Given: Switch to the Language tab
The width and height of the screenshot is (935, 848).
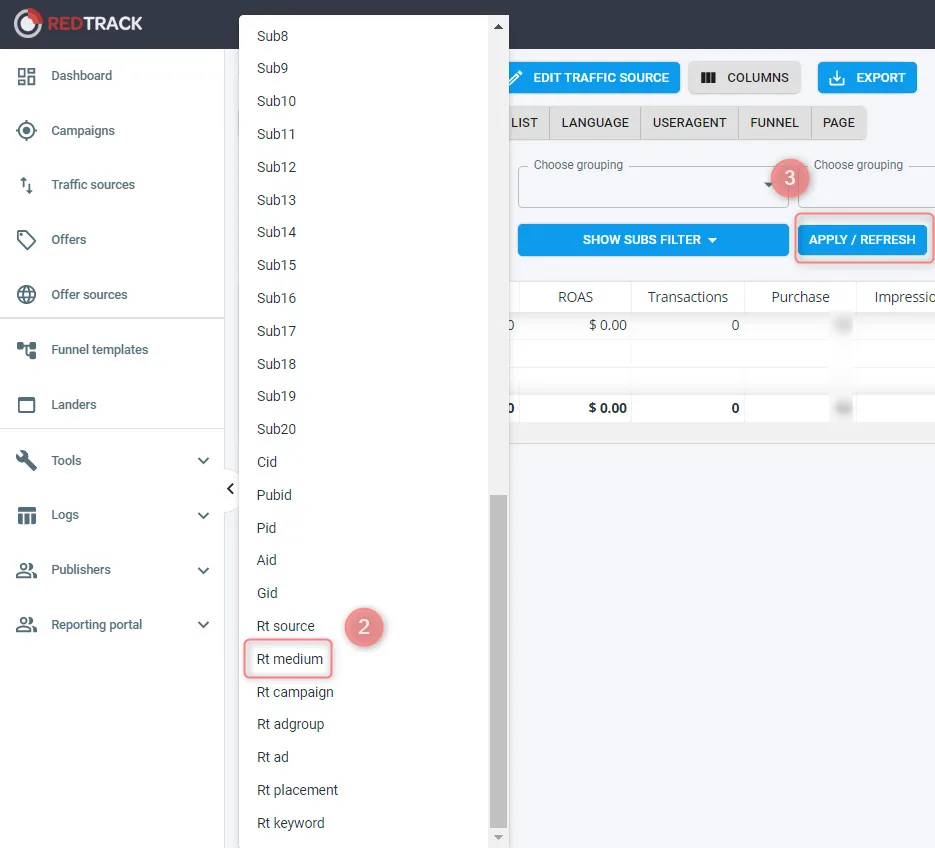Looking at the screenshot, I should [595, 123].
